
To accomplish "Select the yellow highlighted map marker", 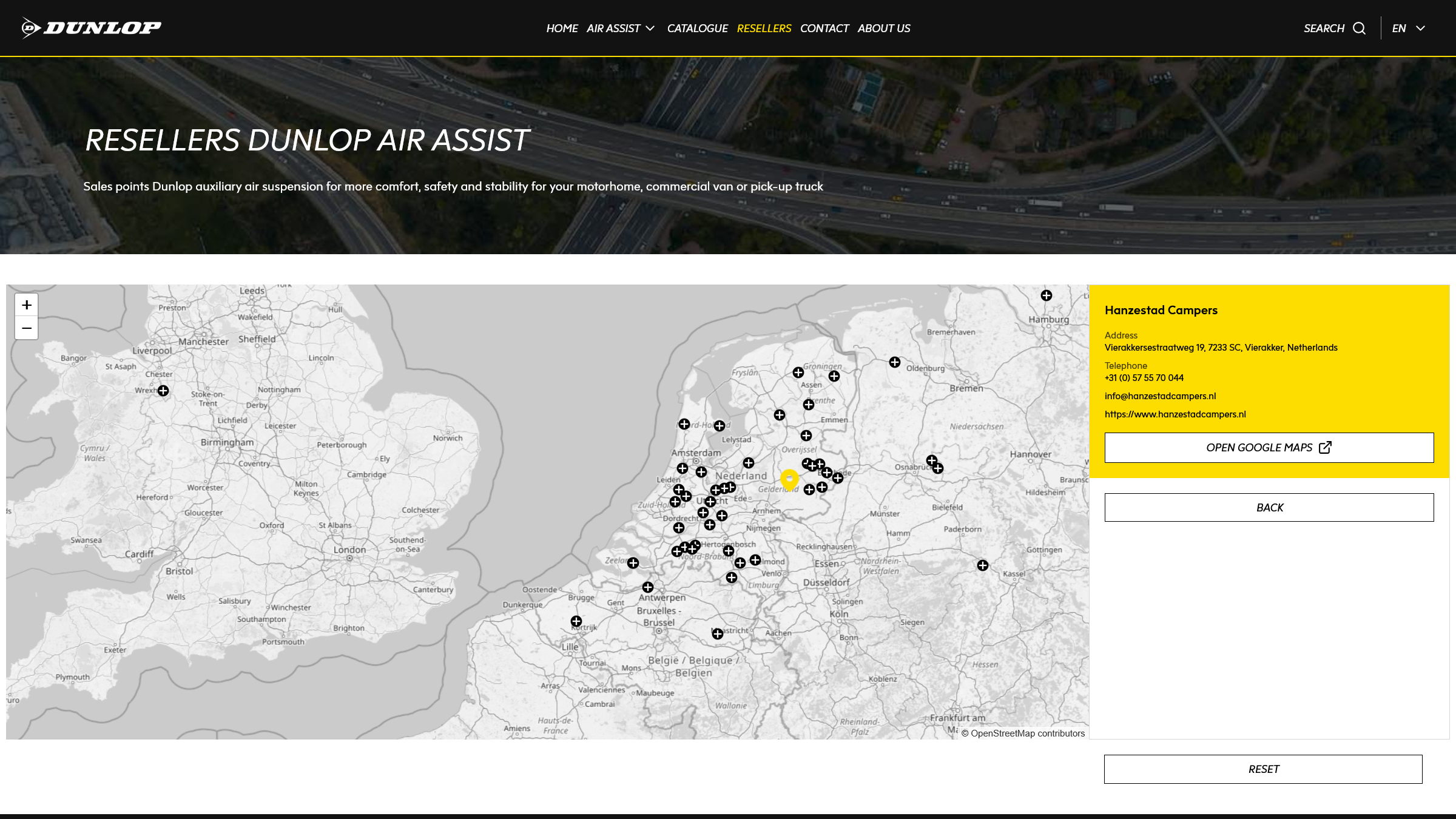I will (x=789, y=479).
